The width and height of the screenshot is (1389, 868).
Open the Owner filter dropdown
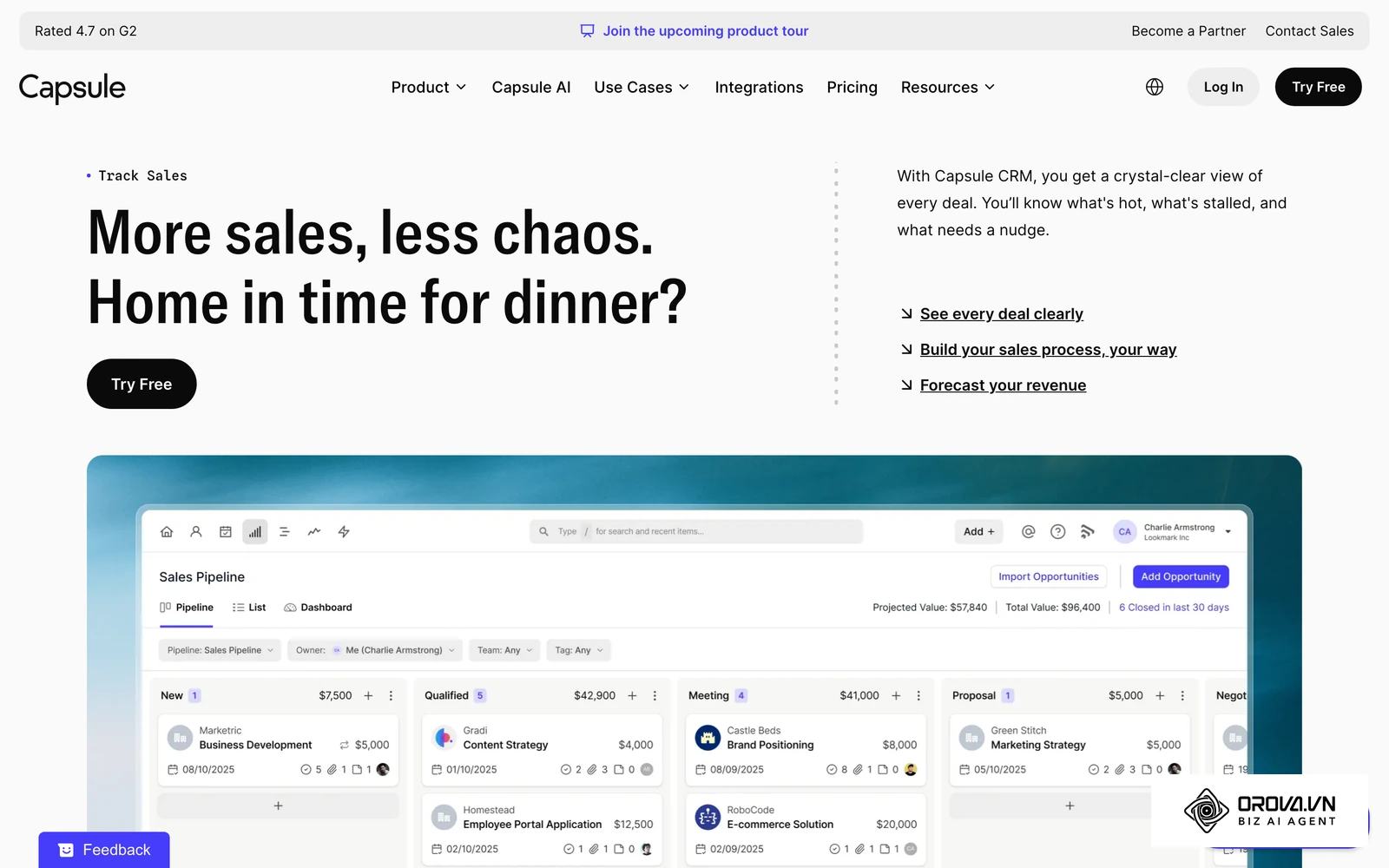click(374, 650)
